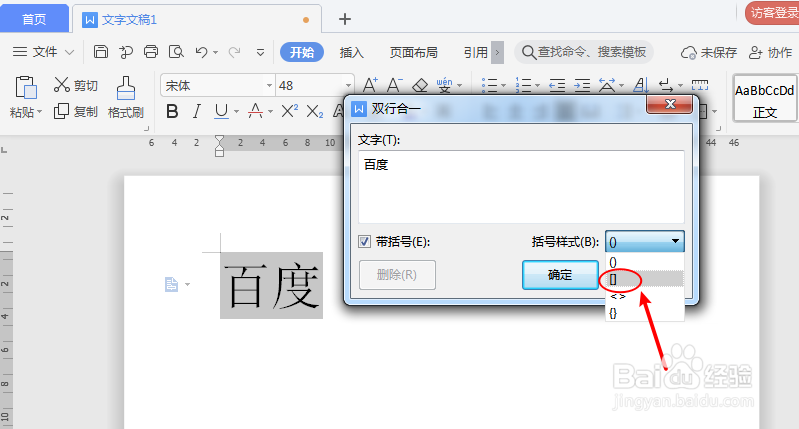Select the {} curly brace option
Viewport: 799px width, 429px height.
645,313
